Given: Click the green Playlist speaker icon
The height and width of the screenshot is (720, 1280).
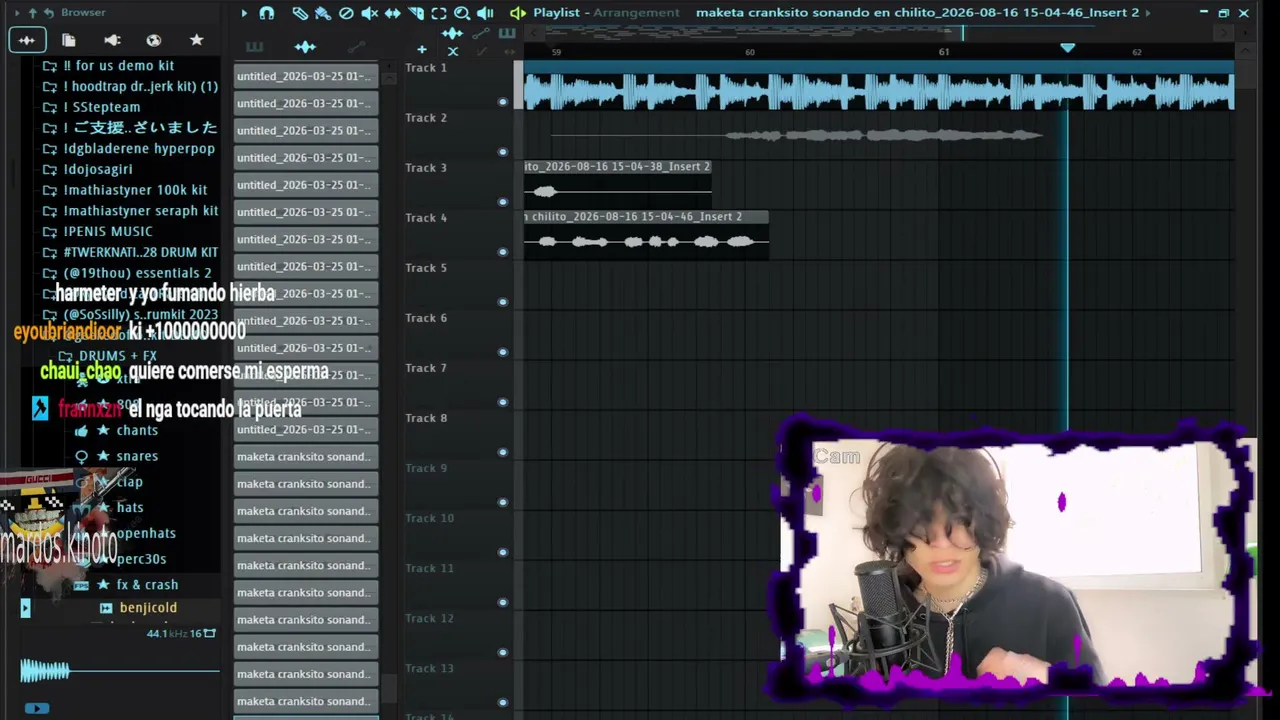Looking at the screenshot, I should pos(517,13).
